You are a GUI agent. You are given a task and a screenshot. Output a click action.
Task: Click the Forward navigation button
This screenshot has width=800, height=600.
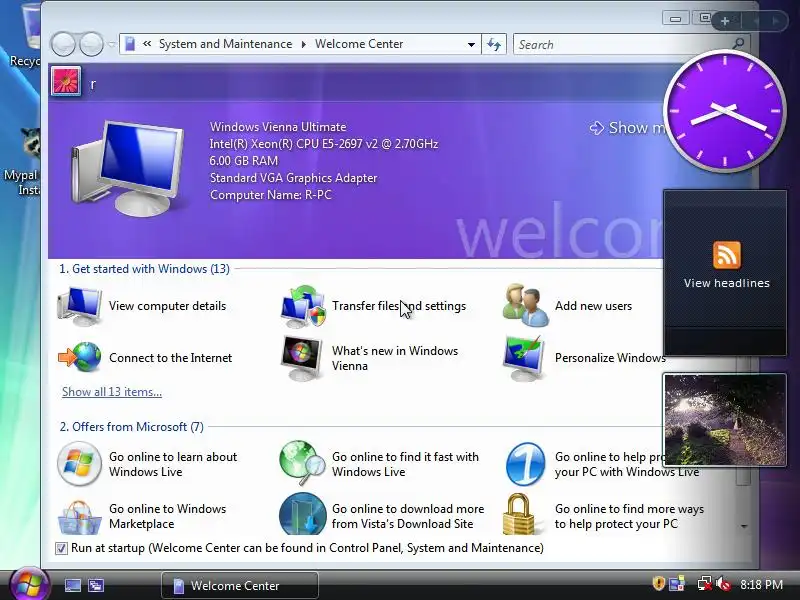coord(92,44)
